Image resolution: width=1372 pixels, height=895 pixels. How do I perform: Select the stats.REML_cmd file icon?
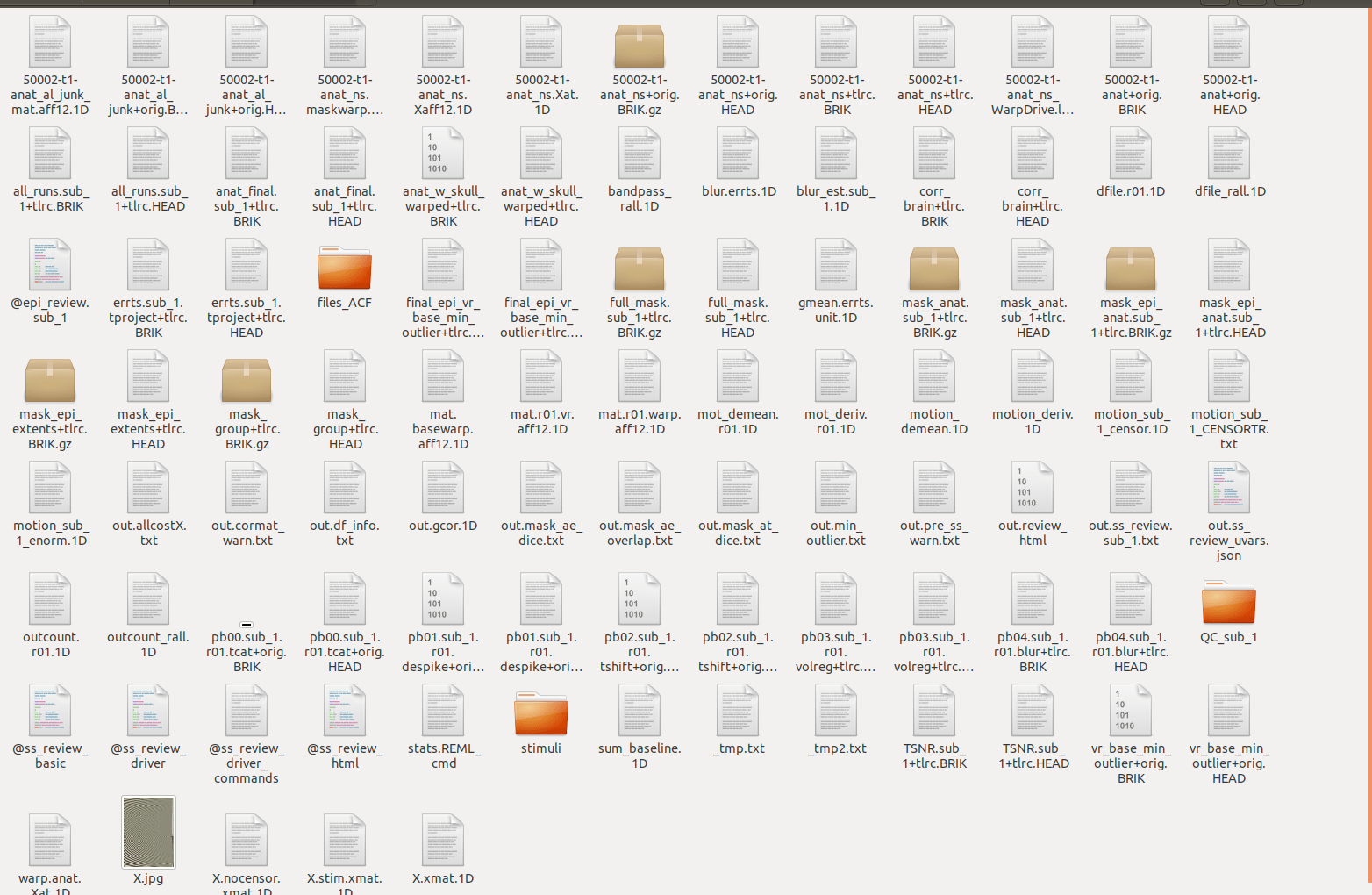(x=443, y=710)
